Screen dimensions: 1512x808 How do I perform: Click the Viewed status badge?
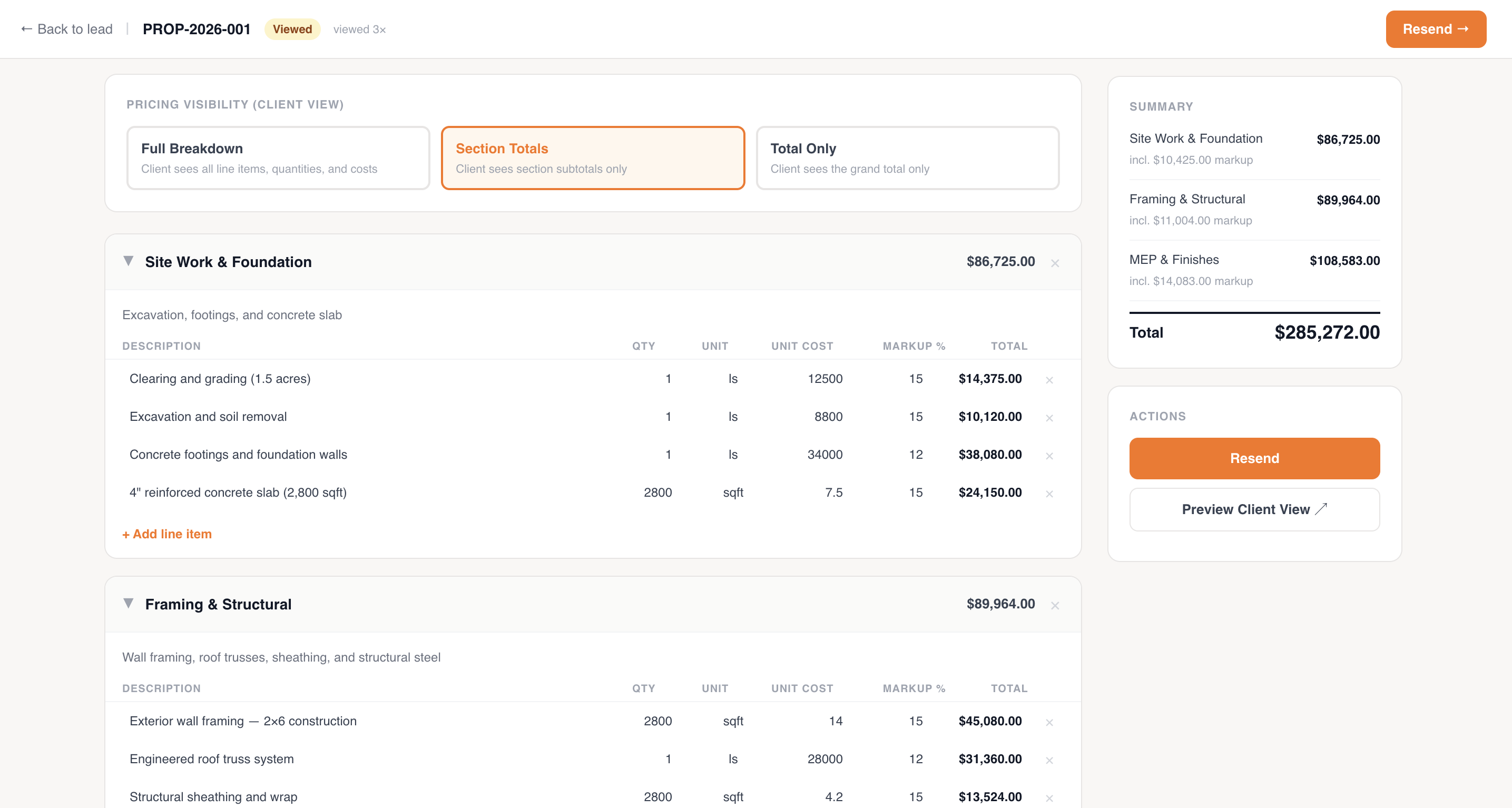292,29
